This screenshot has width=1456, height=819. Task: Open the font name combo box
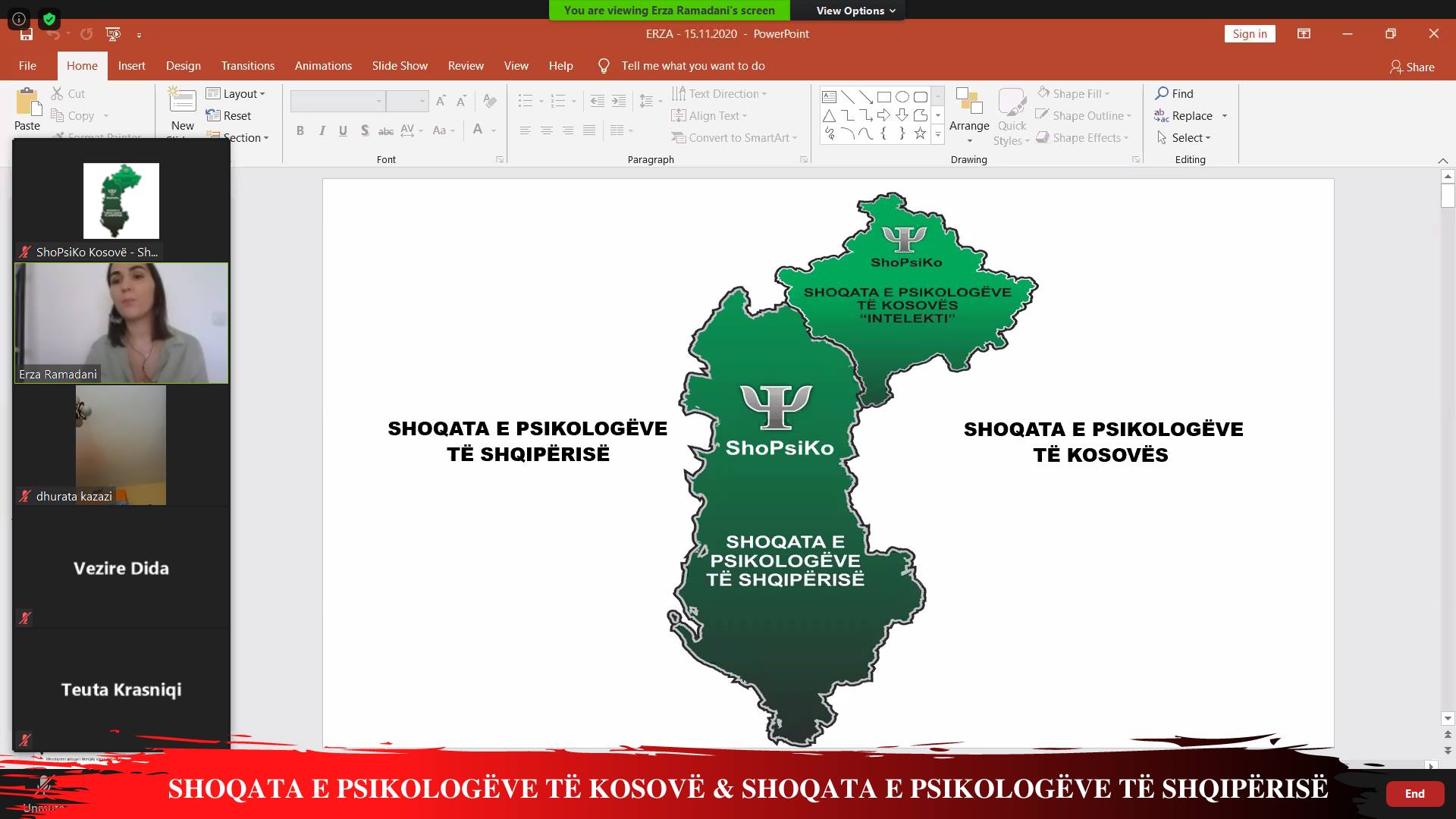(x=337, y=101)
